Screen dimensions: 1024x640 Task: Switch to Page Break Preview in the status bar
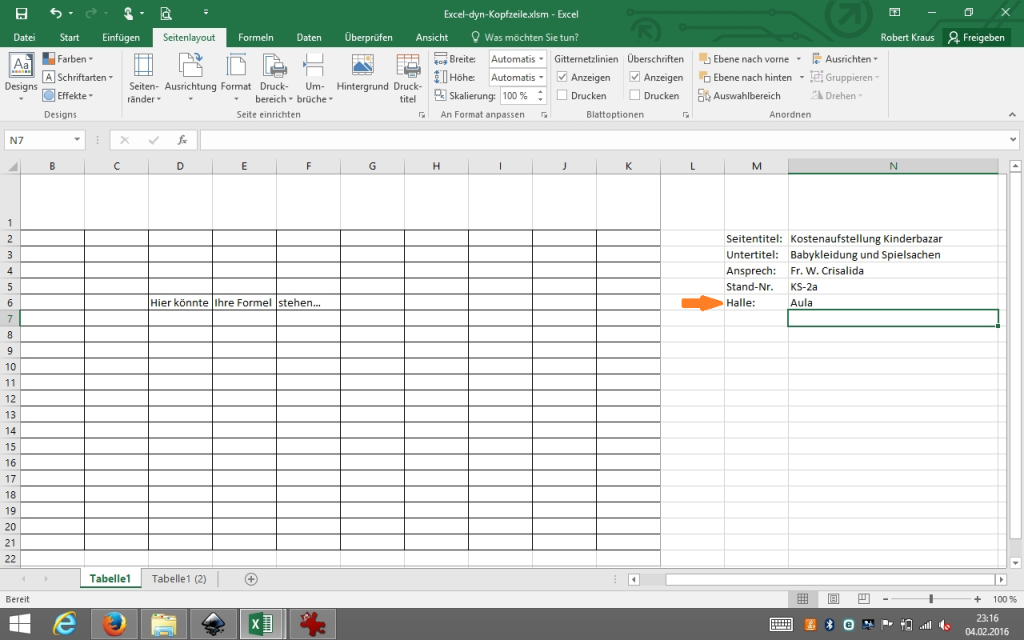tap(863, 599)
